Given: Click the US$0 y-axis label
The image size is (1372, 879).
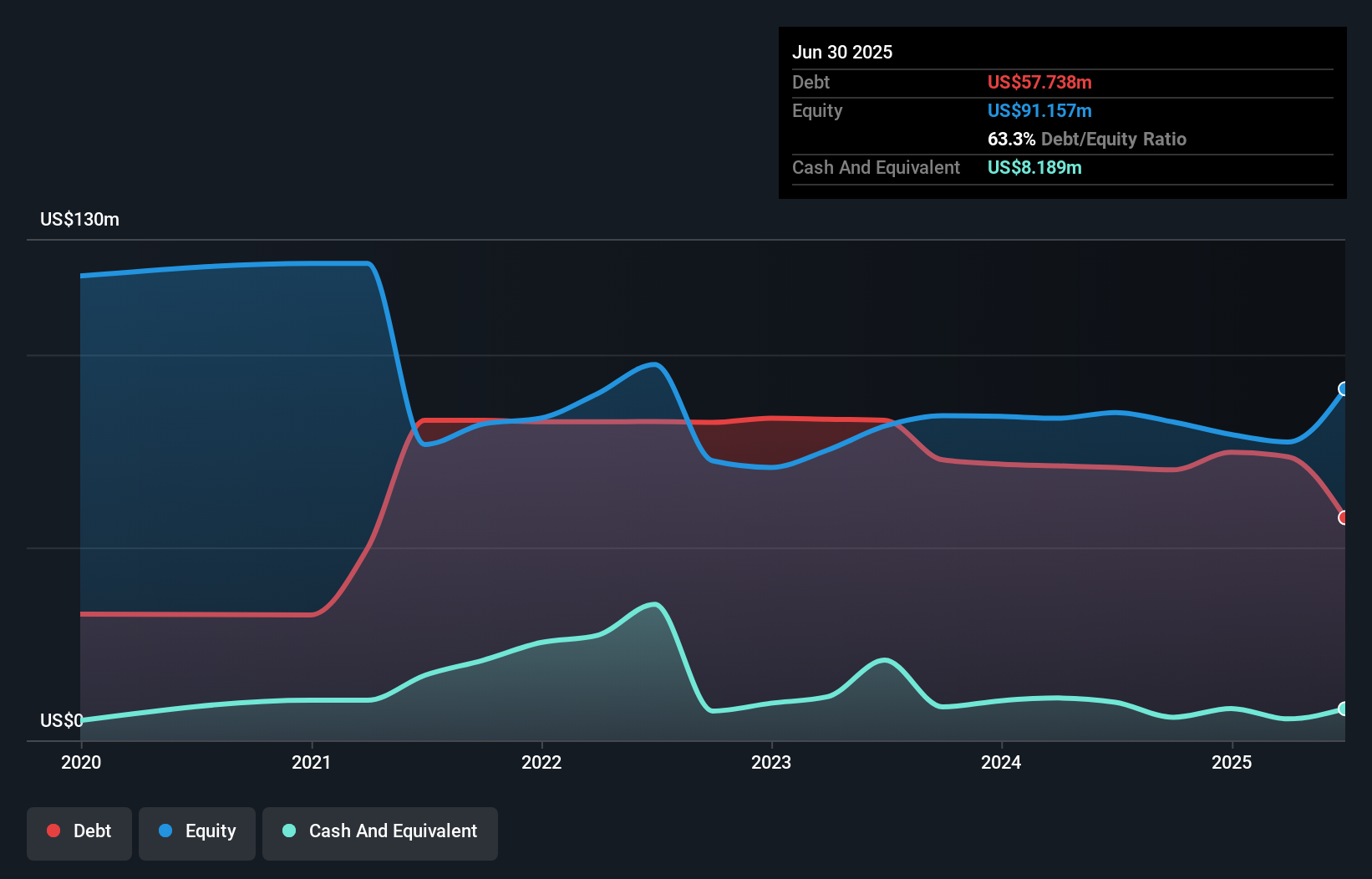Looking at the screenshot, I should coord(62,720).
